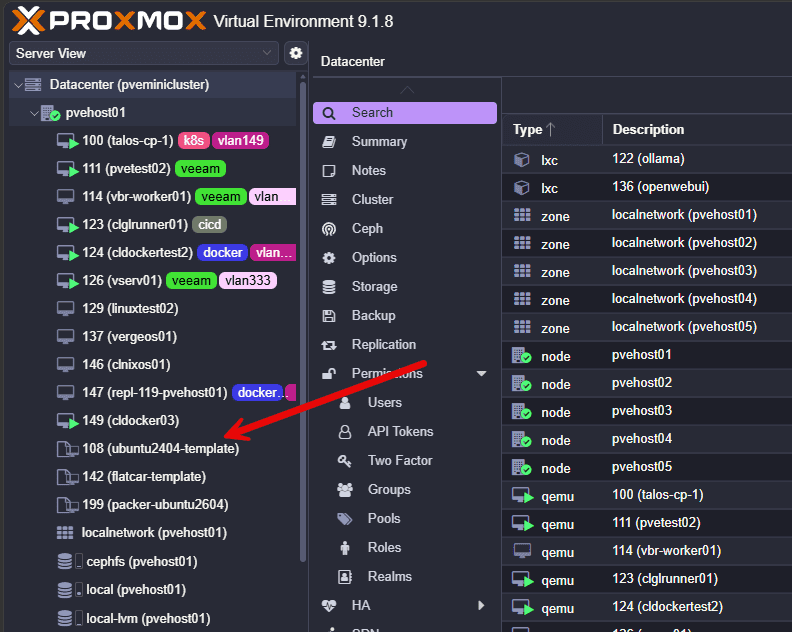Open the Search menu item
792x632 pixels.
coord(405,113)
